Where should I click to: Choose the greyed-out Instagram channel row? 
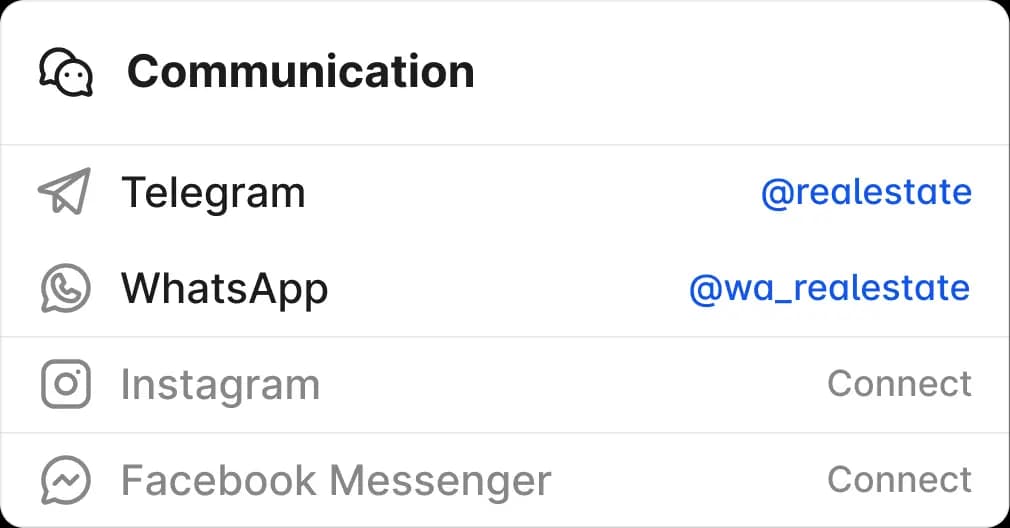pyautogui.click(x=505, y=384)
